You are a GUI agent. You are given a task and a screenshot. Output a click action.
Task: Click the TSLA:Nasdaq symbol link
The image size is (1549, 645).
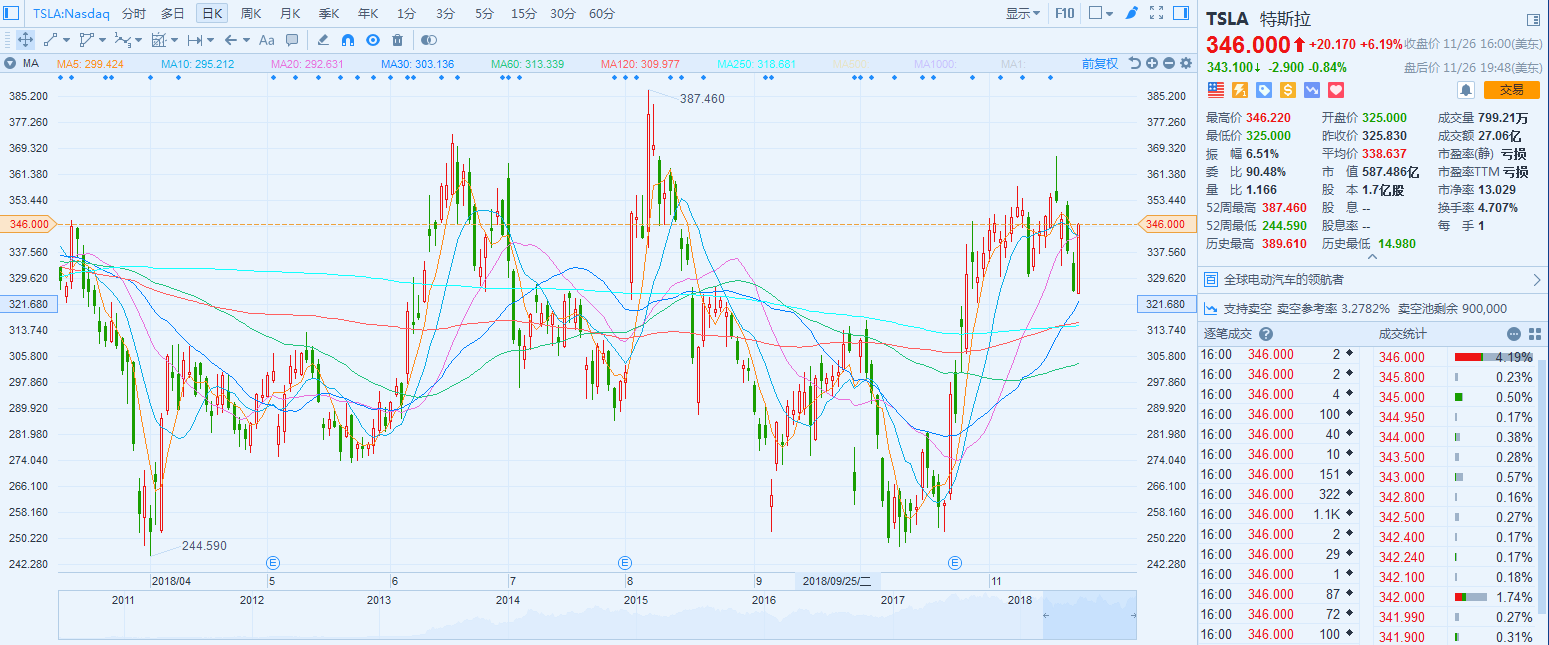pyautogui.click(x=70, y=14)
